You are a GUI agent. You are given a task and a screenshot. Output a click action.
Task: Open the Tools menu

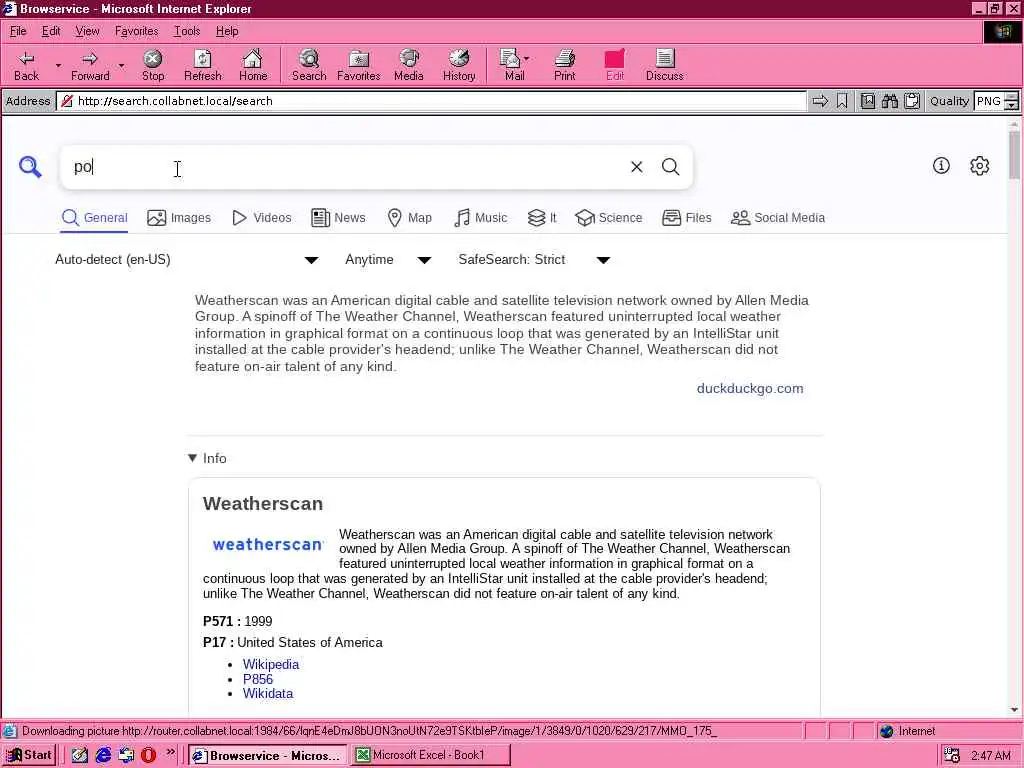coord(186,31)
